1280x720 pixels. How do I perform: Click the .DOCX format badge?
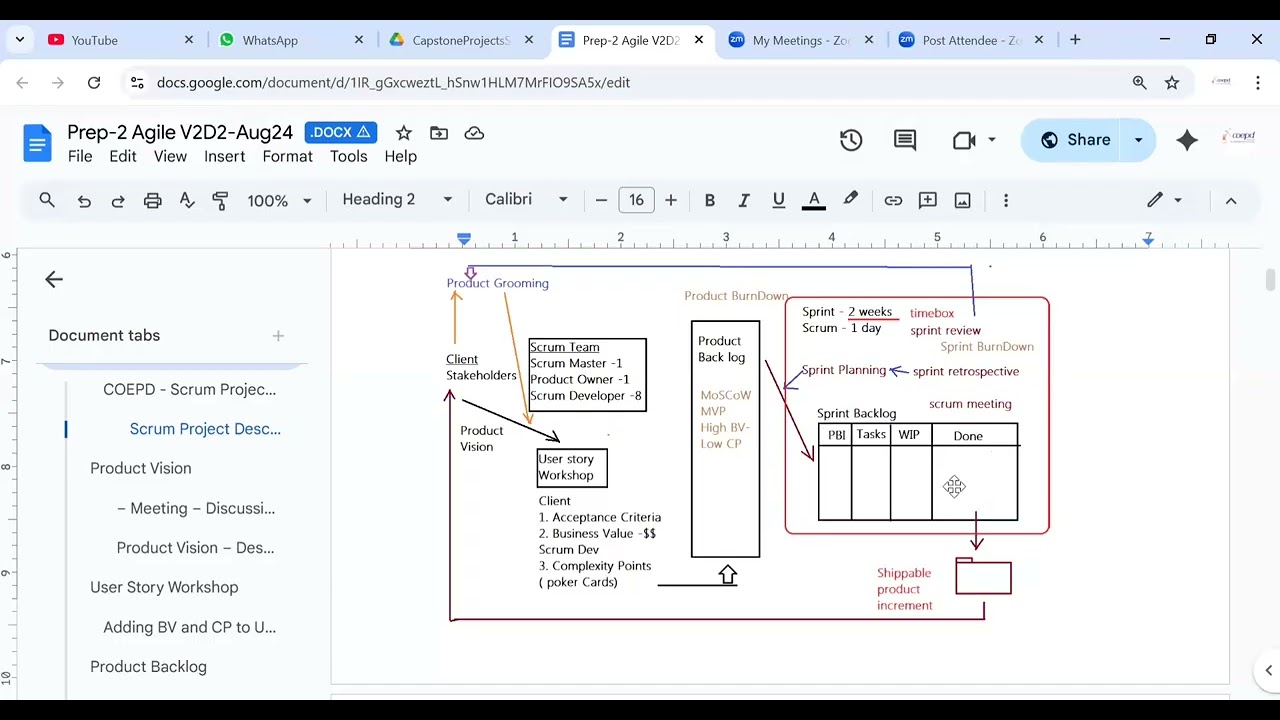(341, 133)
